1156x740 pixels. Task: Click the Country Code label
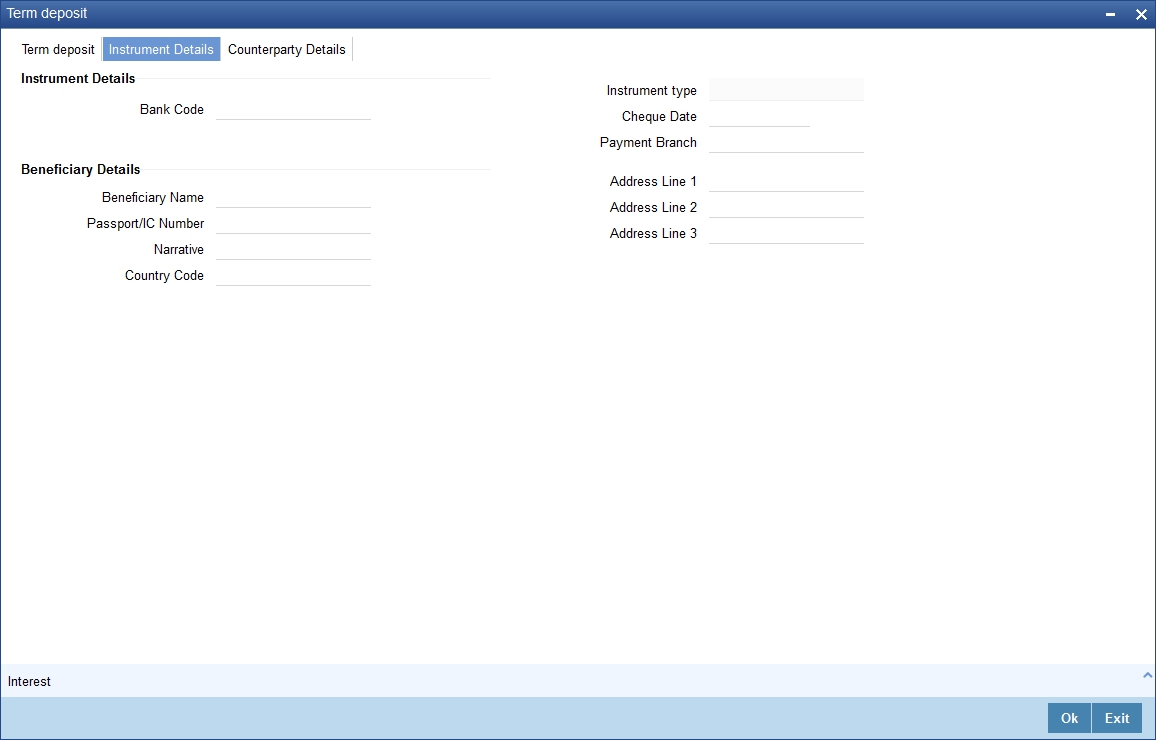click(x=164, y=275)
